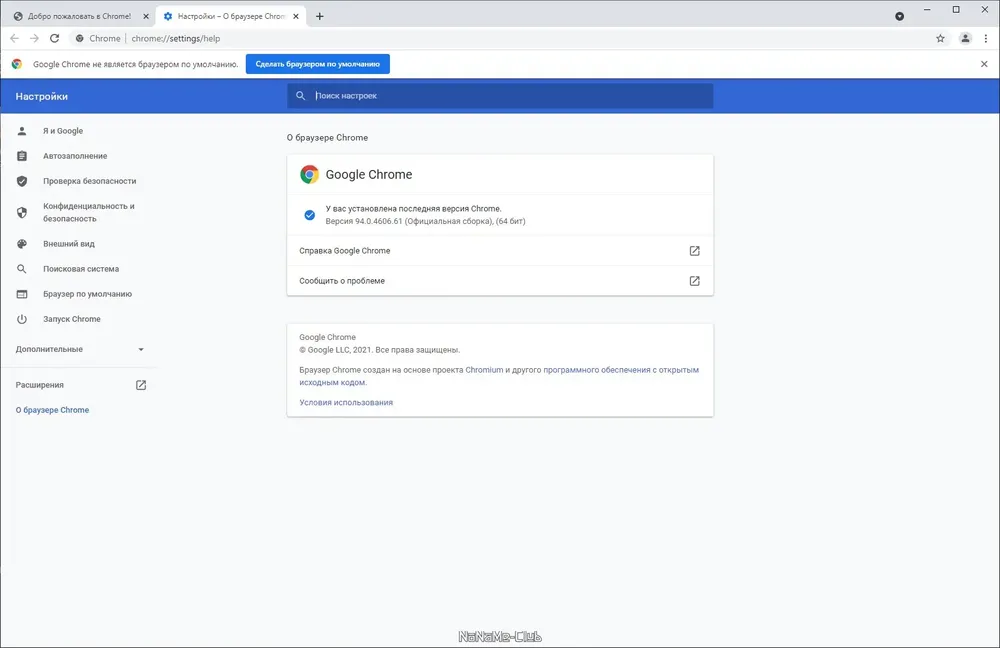Bookmark this page with the star icon
The image size is (1000, 648).
[x=940, y=38]
